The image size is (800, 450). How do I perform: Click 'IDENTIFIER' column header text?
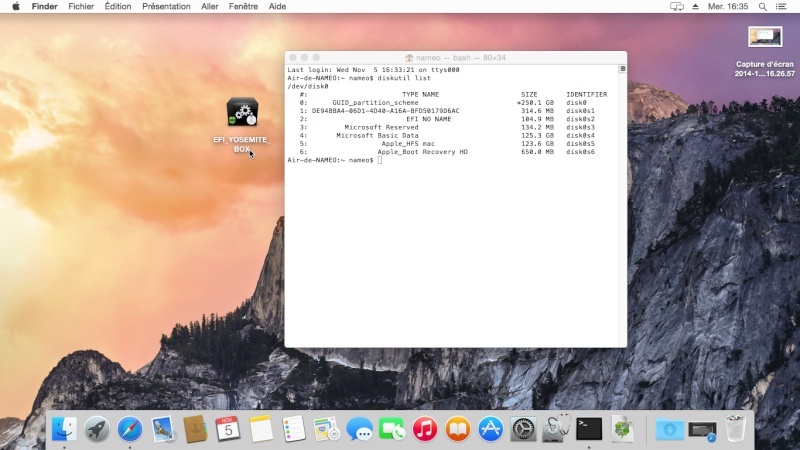586,94
